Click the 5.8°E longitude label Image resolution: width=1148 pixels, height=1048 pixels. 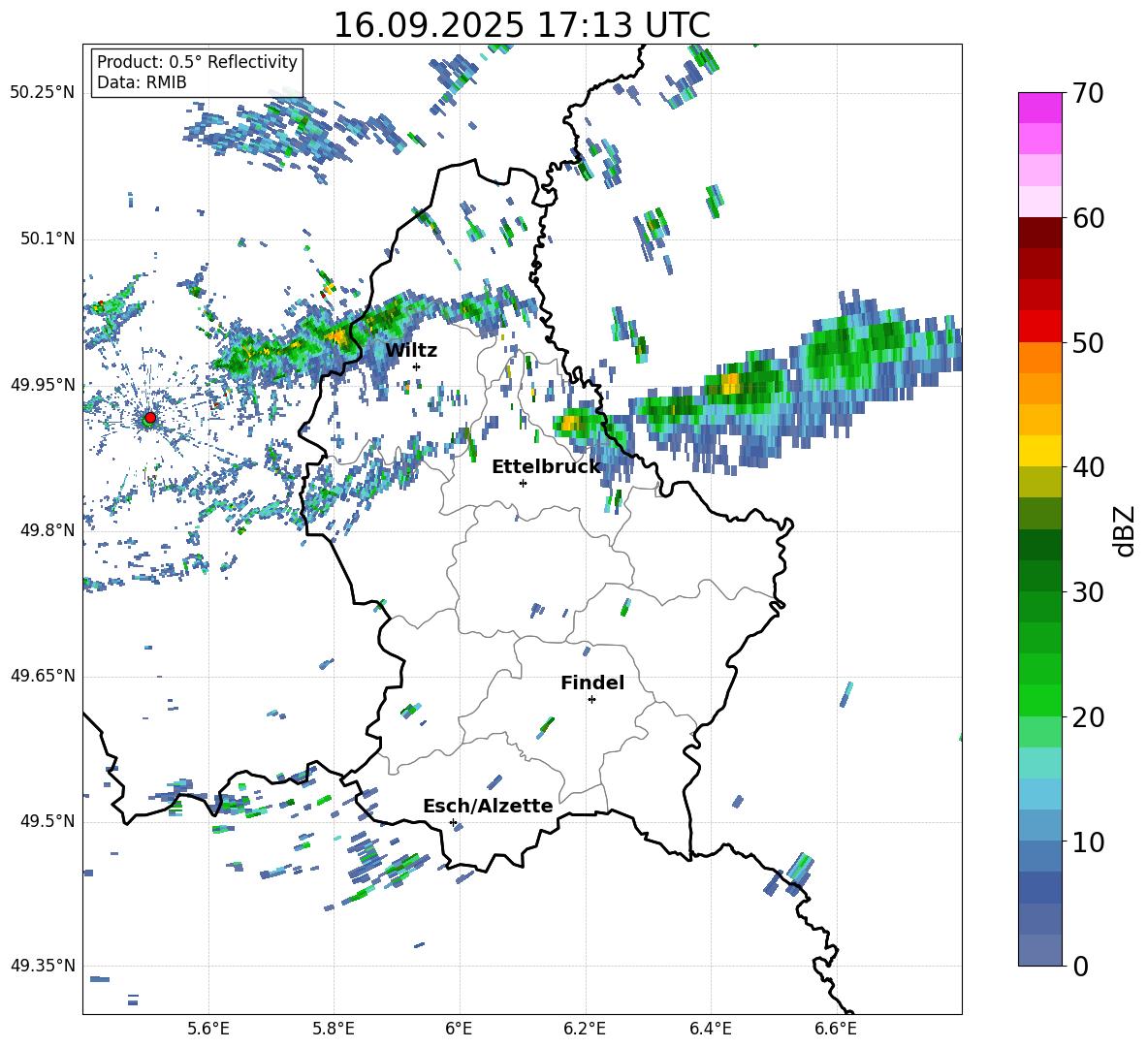click(x=334, y=1029)
